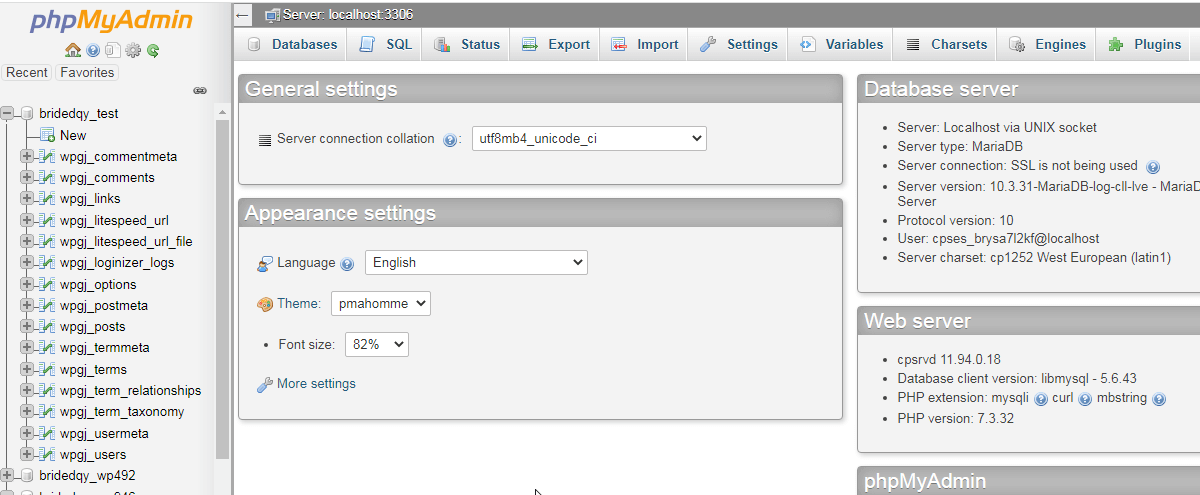Expand the wpgj_loginizer_logs table node
1200x495 pixels.
tap(27, 263)
